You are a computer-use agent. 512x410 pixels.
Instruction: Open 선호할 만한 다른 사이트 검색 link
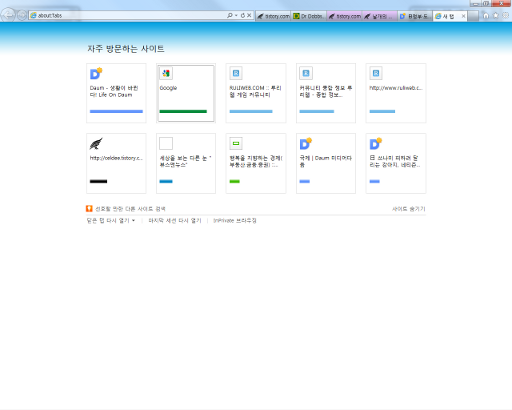coord(130,209)
